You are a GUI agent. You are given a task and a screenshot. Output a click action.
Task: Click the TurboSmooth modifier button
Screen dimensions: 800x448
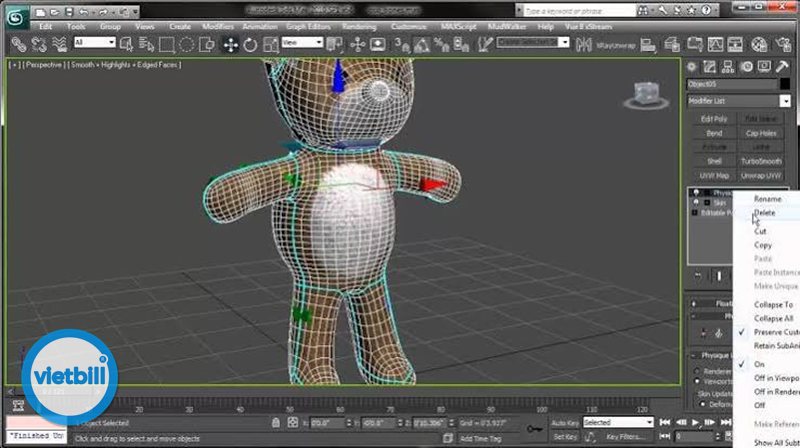[761, 161]
